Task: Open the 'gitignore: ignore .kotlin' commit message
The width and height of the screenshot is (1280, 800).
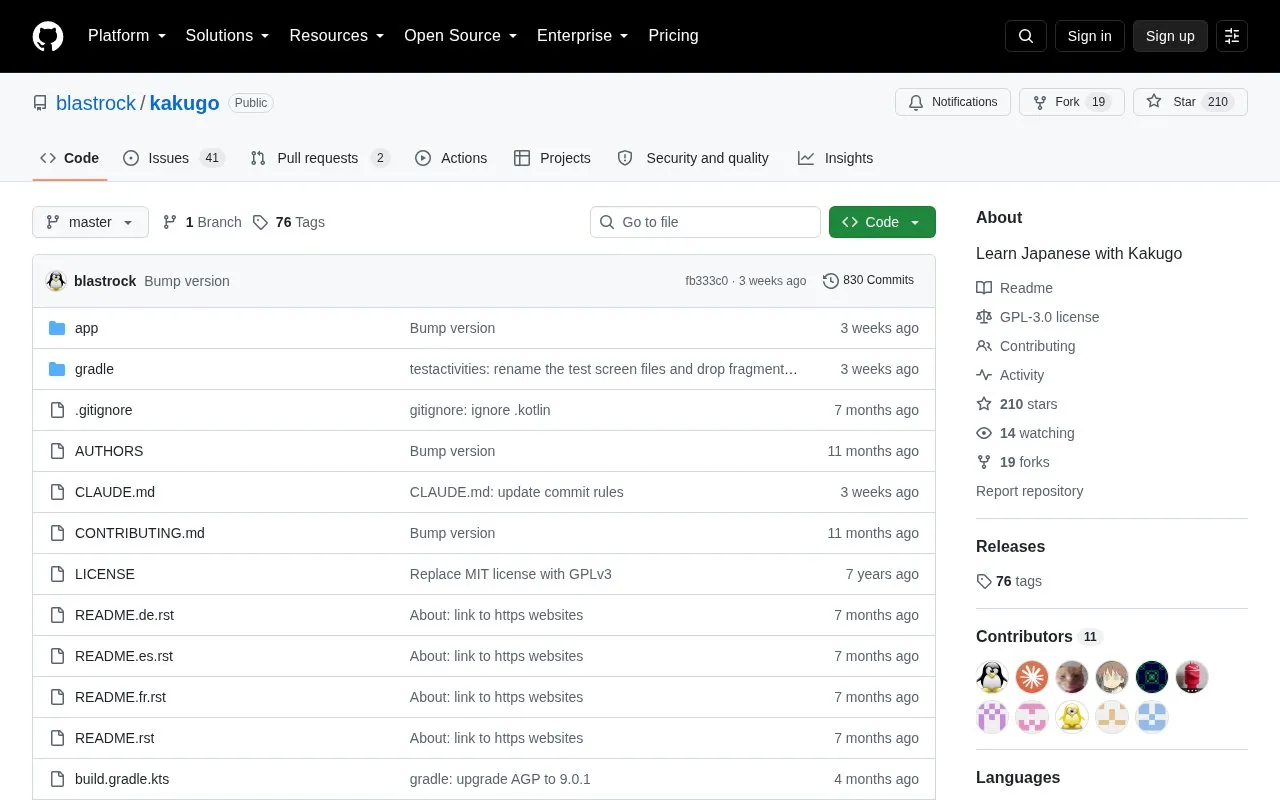Action: pyautogui.click(x=480, y=410)
